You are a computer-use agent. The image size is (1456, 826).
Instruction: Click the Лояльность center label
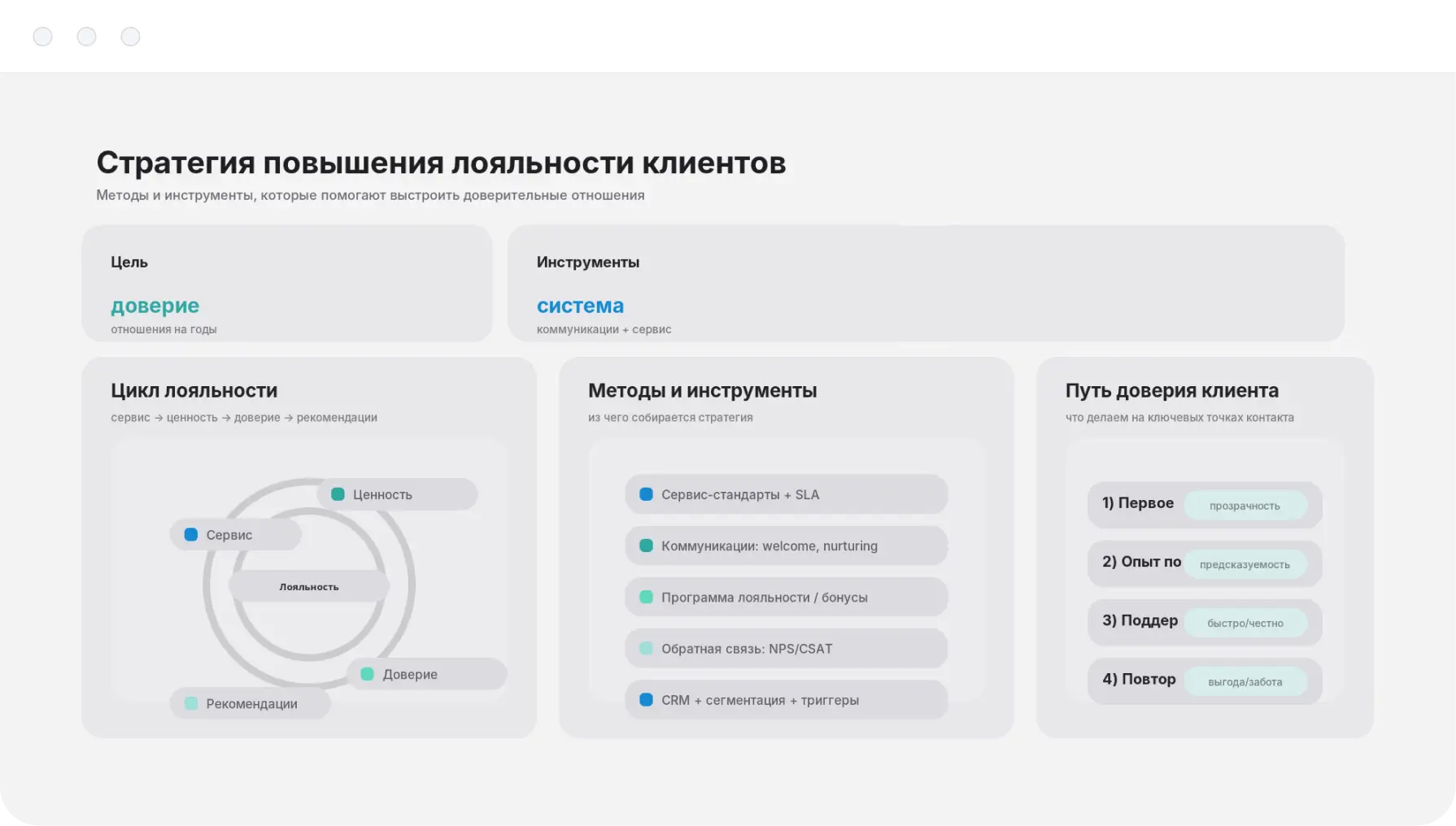(309, 586)
